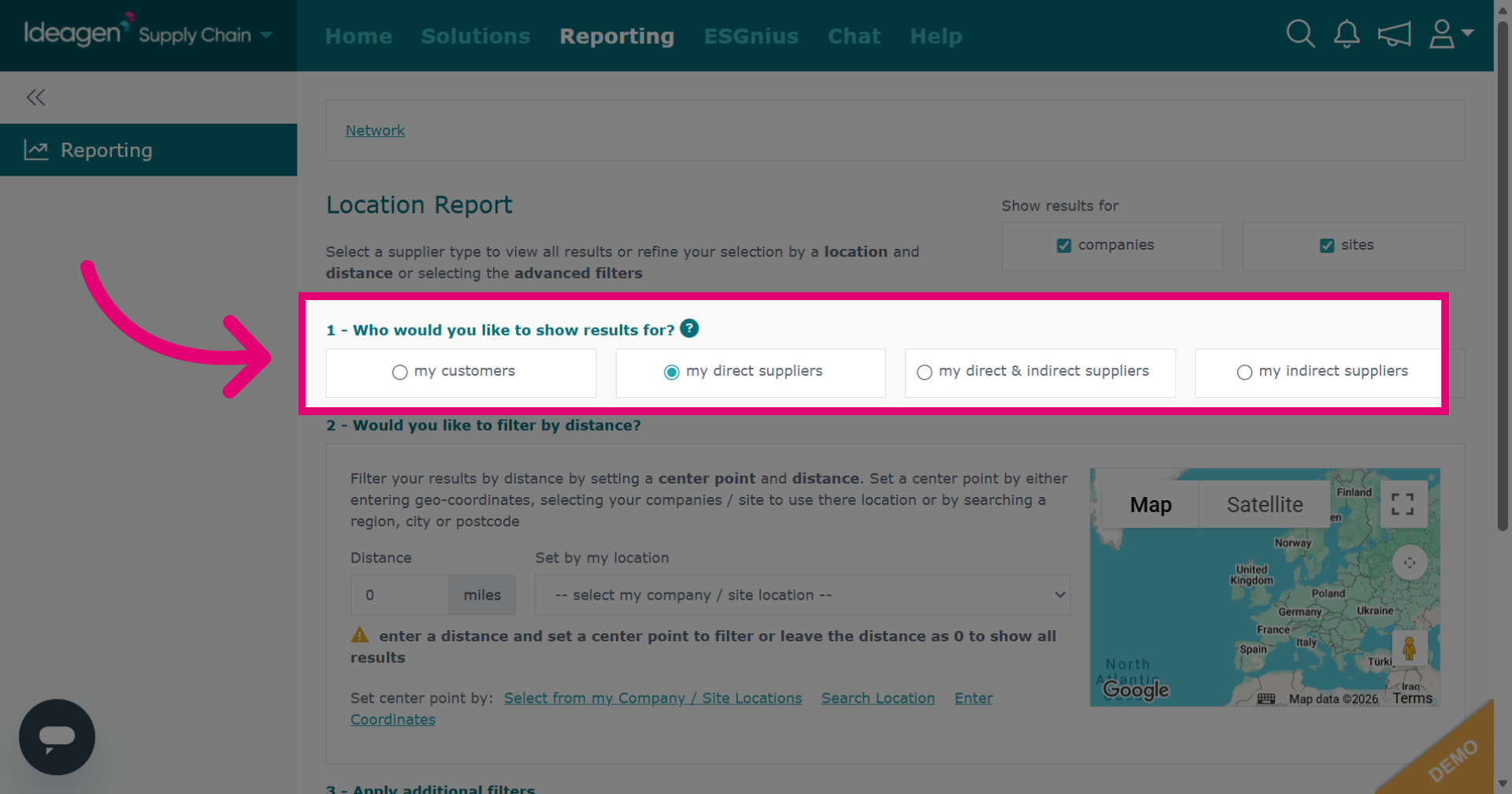This screenshot has height=794, width=1512.
Task: Open the notifications bell icon
Action: point(1347,35)
